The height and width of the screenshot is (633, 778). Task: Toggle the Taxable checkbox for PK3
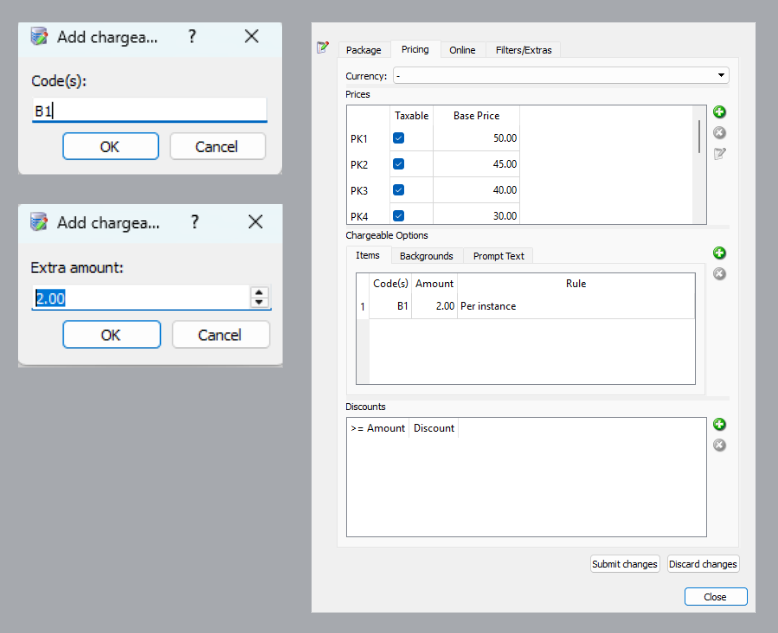399,190
